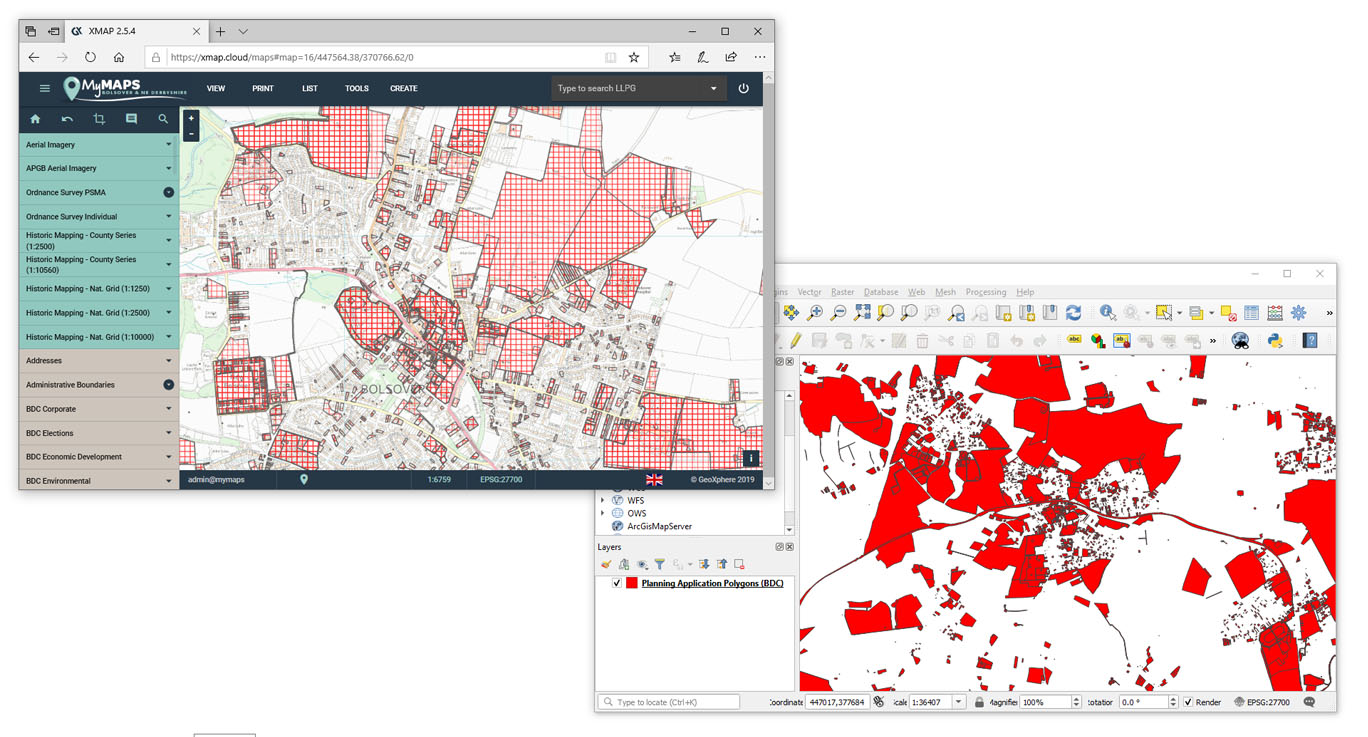
Task: Click the magnifier search icon in MyMaps toolbar
Action: click(163, 119)
